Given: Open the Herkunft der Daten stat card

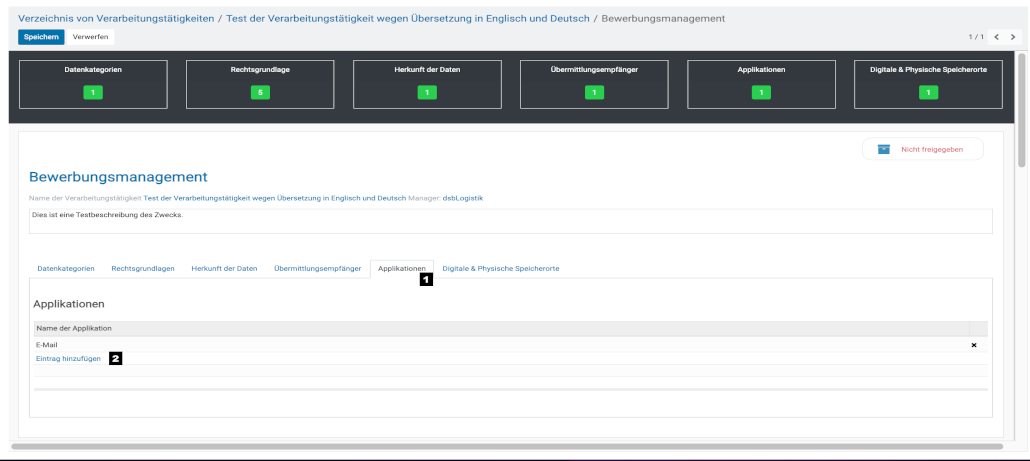Looking at the screenshot, I should 427,84.
